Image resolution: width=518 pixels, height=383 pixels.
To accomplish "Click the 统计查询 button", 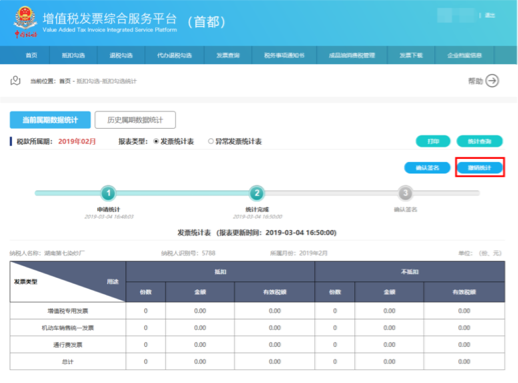I will click(x=479, y=141).
